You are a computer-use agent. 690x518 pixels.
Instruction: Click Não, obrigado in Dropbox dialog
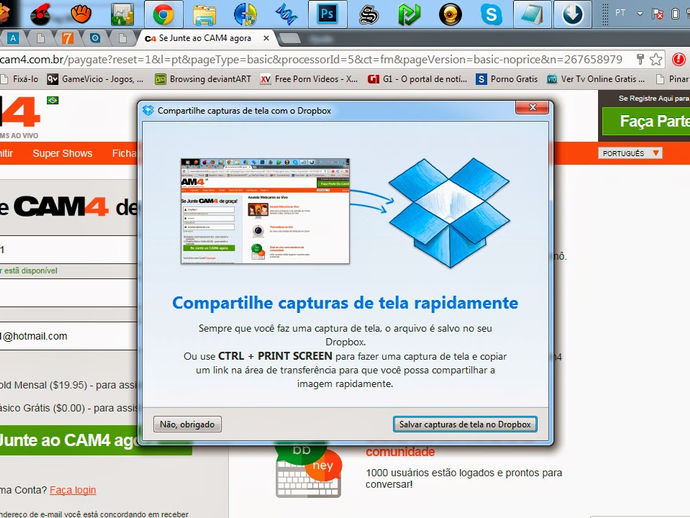click(x=187, y=425)
